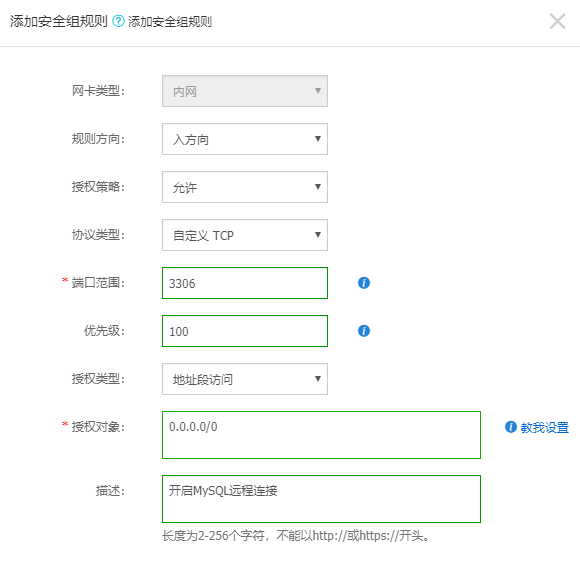Click the 授权对象 textarea with 0.0.0.0/0
Image resolution: width=580 pixels, height=562 pixels.
click(x=321, y=435)
